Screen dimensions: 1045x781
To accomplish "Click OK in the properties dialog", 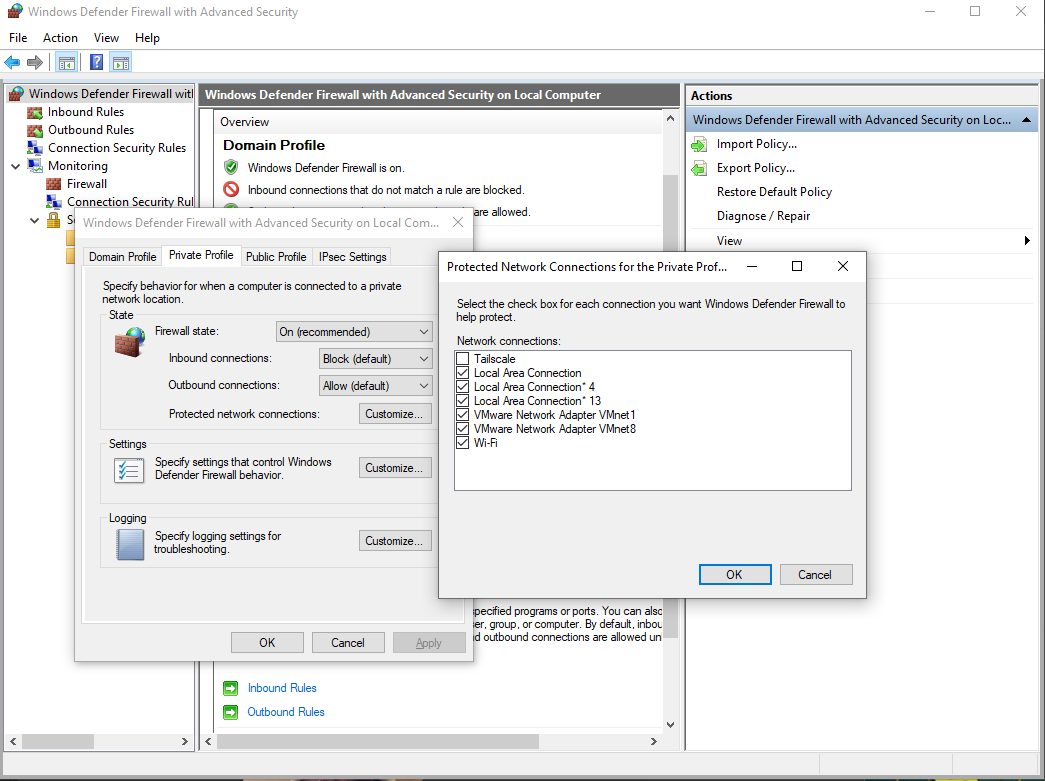I will 267,642.
